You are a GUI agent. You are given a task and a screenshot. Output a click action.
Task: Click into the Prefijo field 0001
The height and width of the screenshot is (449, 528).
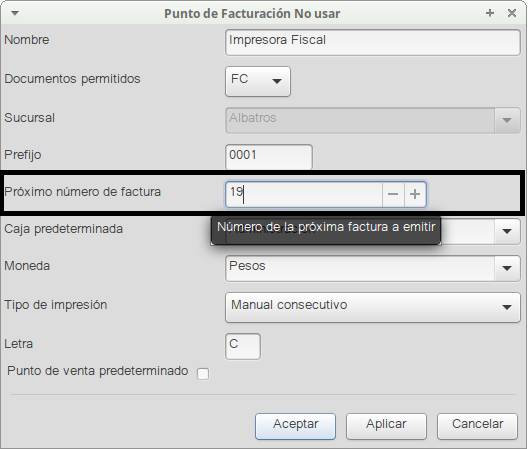coord(269,157)
